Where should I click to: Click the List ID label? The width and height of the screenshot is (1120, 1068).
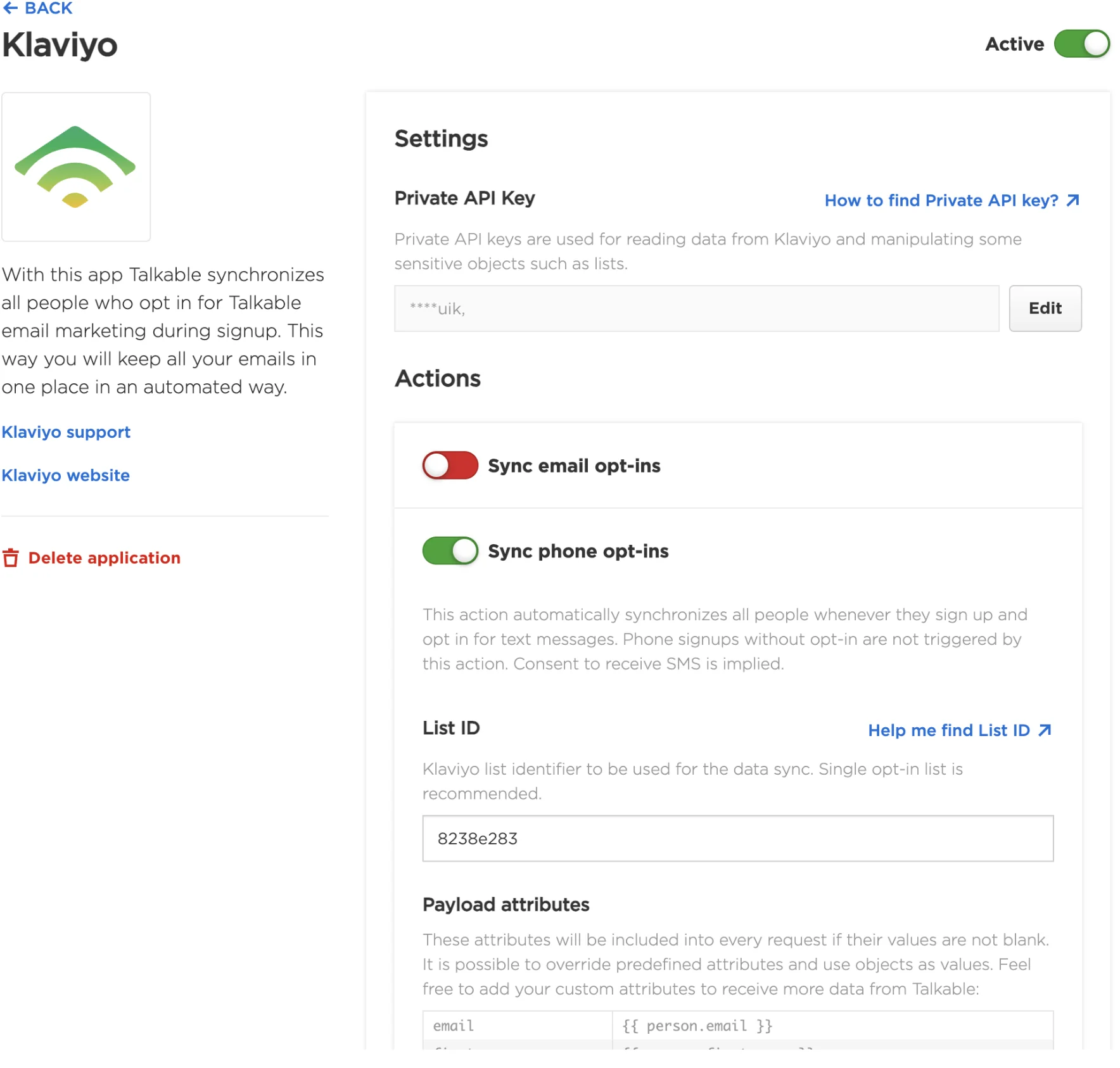[x=451, y=728]
